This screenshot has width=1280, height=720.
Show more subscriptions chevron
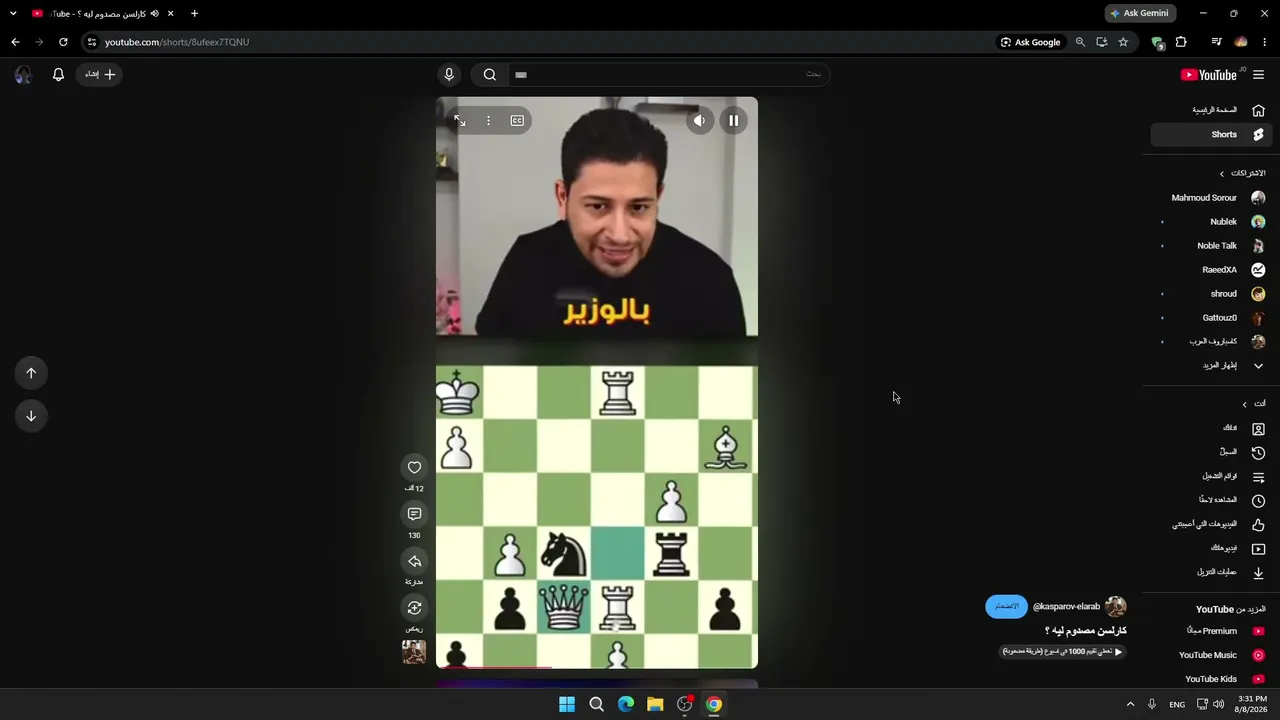click(1258, 366)
